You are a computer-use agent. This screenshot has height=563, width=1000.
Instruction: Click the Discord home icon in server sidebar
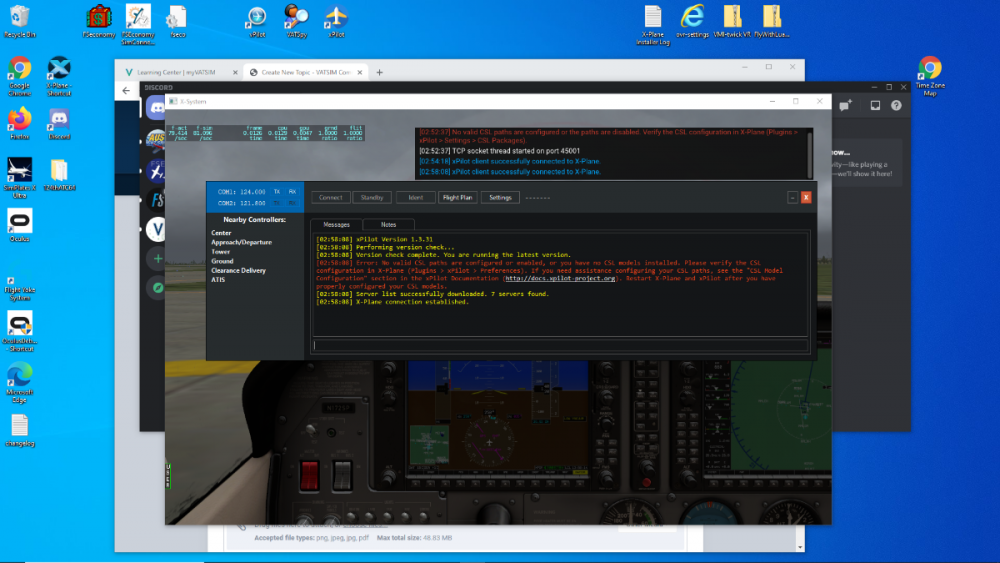pyautogui.click(x=156, y=107)
